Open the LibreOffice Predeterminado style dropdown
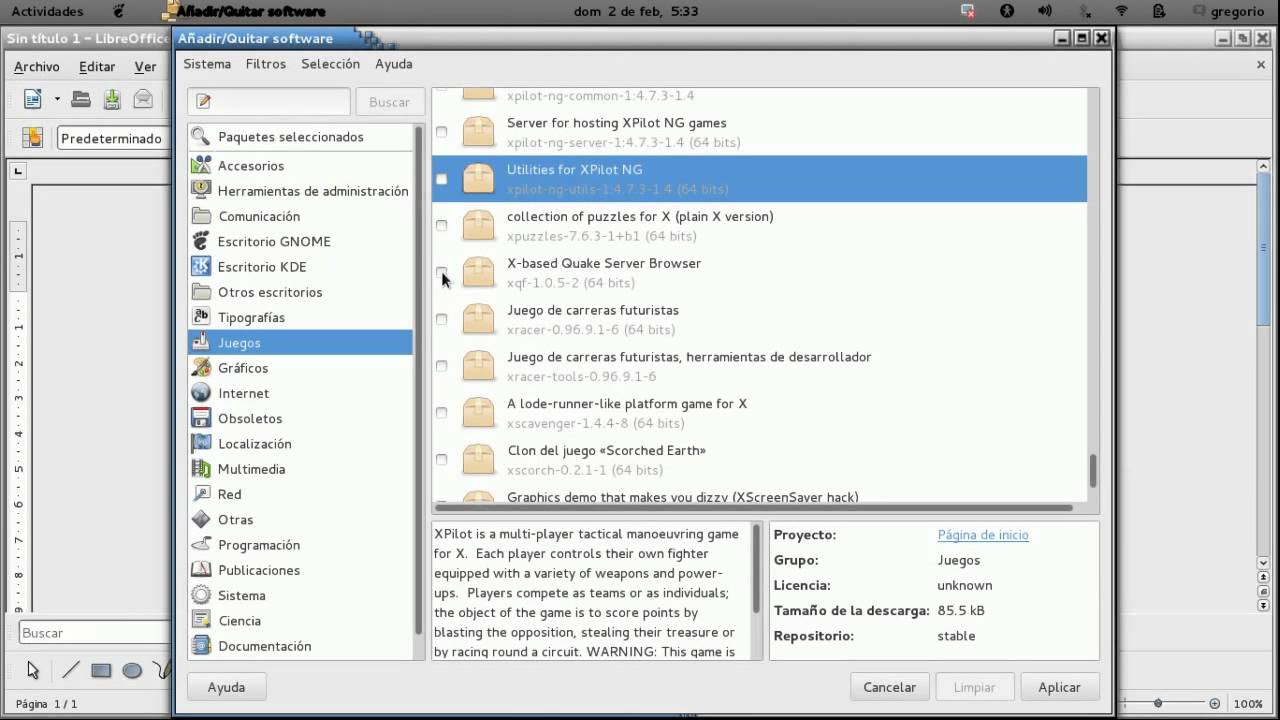This screenshot has width=1280, height=720. 113,138
